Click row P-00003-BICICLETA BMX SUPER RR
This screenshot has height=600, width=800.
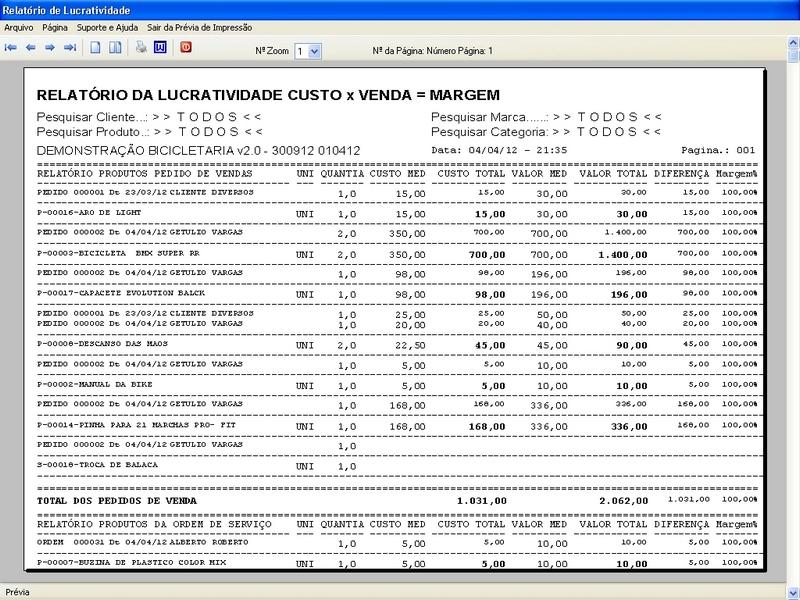[397, 254]
